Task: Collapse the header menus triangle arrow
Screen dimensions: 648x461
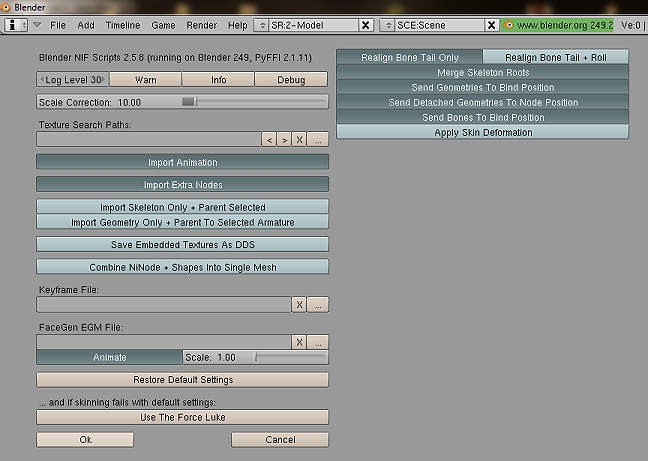Action: (37, 25)
